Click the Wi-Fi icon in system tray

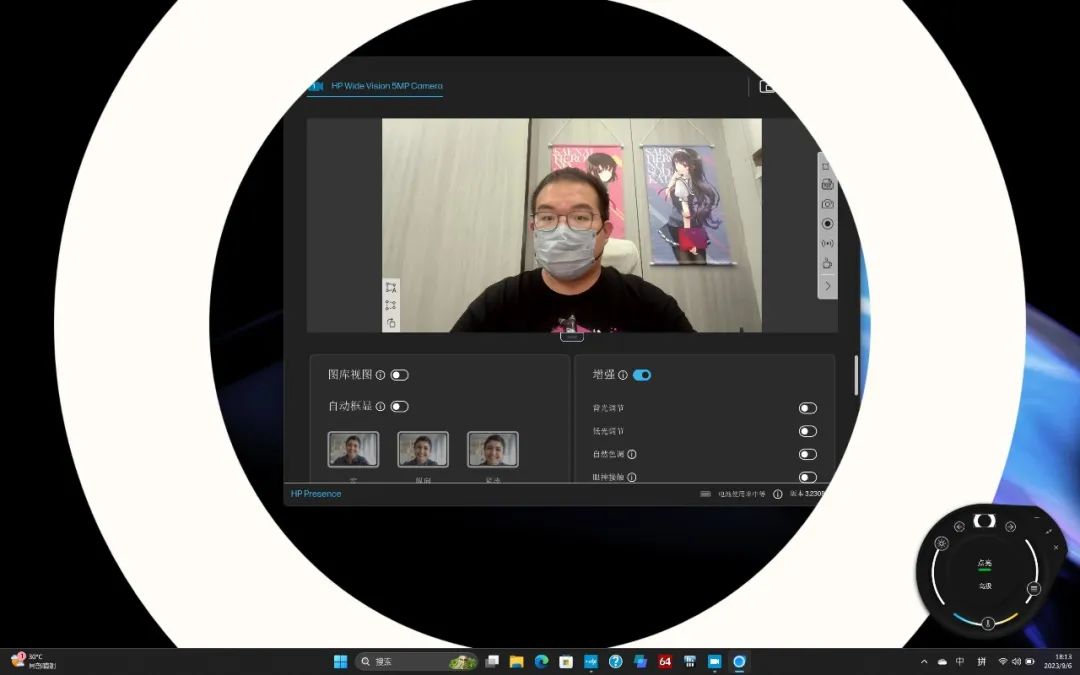[1003, 662]
